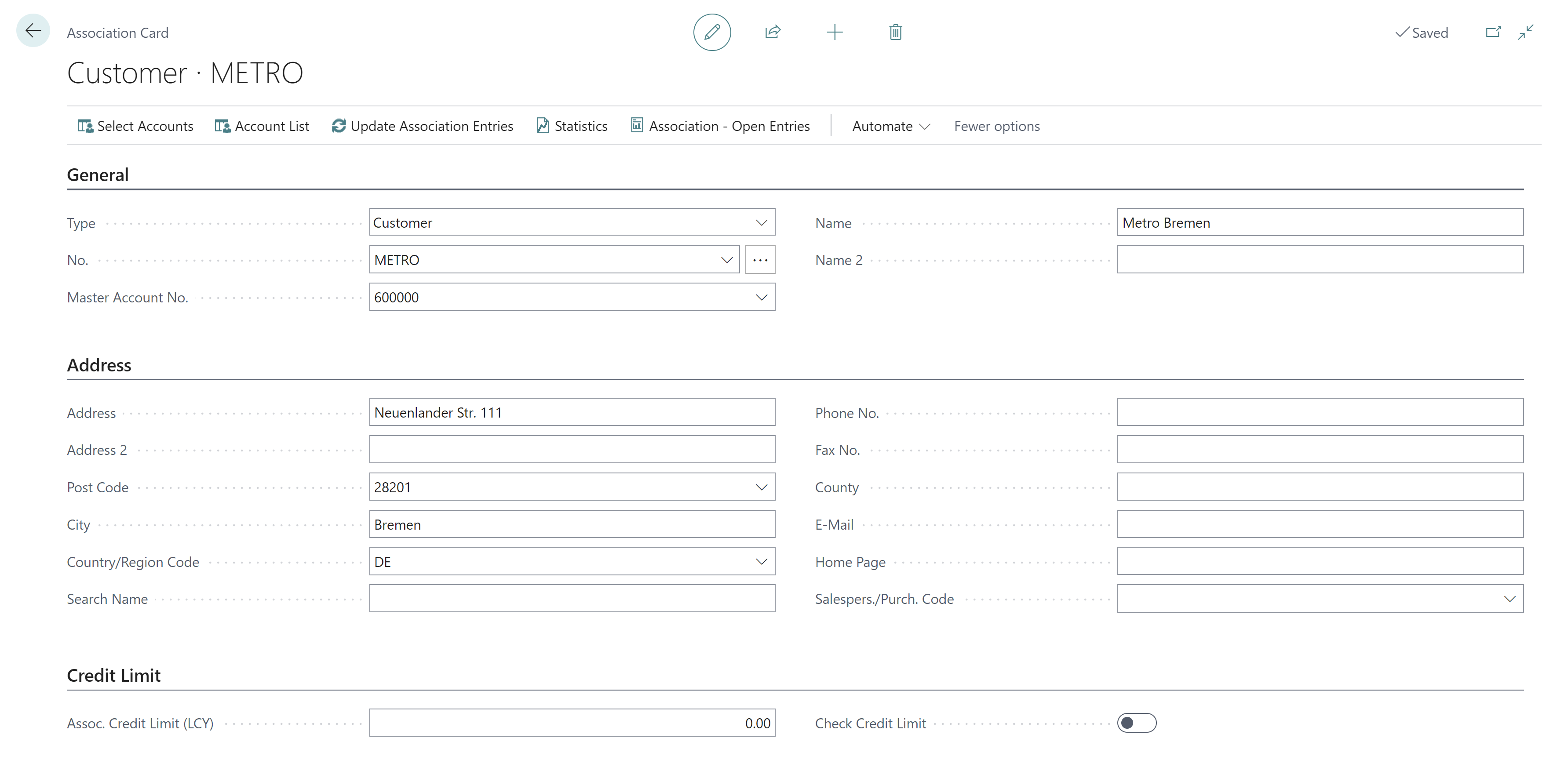1568x767 pixels.
Task: Expand the Automate menu
Action: coord(891,126)
